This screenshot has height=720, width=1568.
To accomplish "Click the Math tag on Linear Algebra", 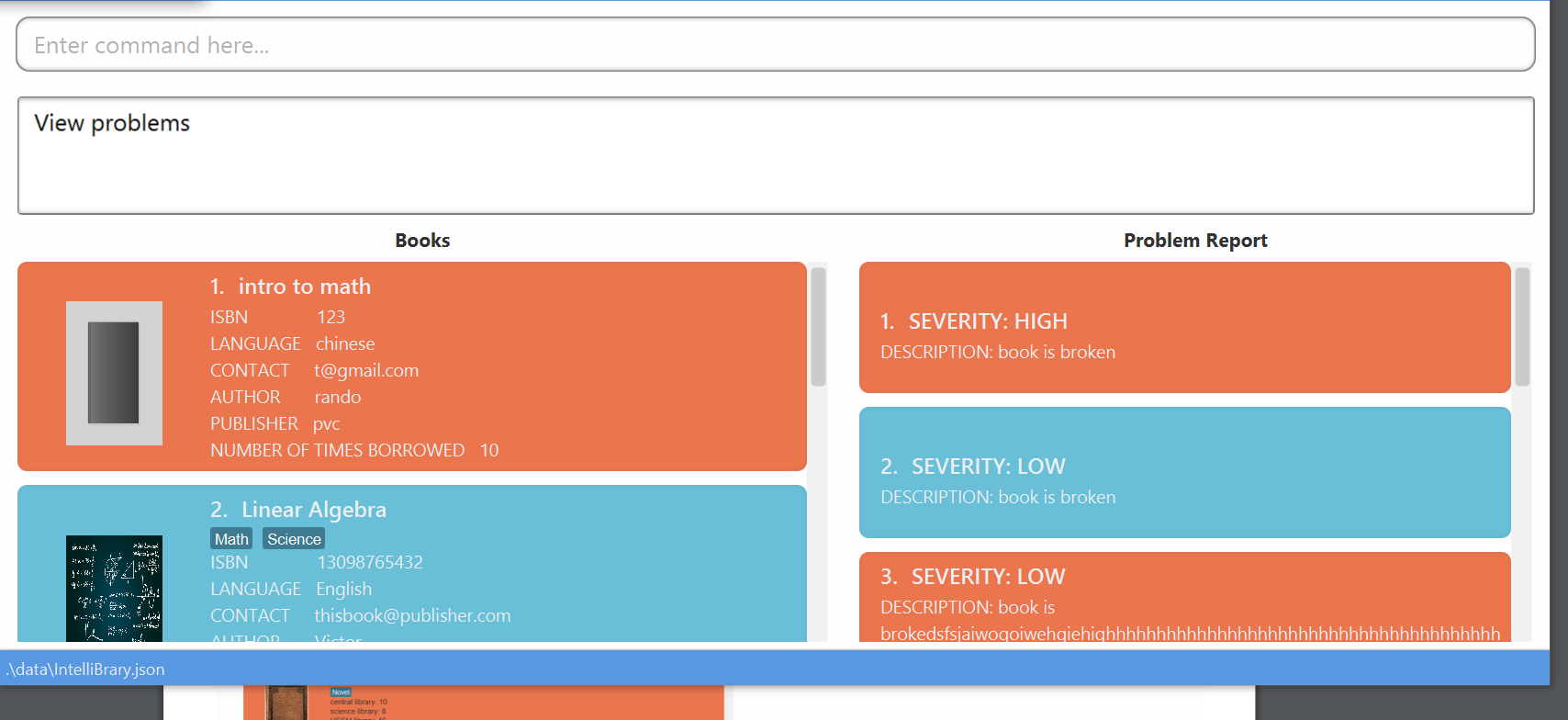I will coord(231,539).
